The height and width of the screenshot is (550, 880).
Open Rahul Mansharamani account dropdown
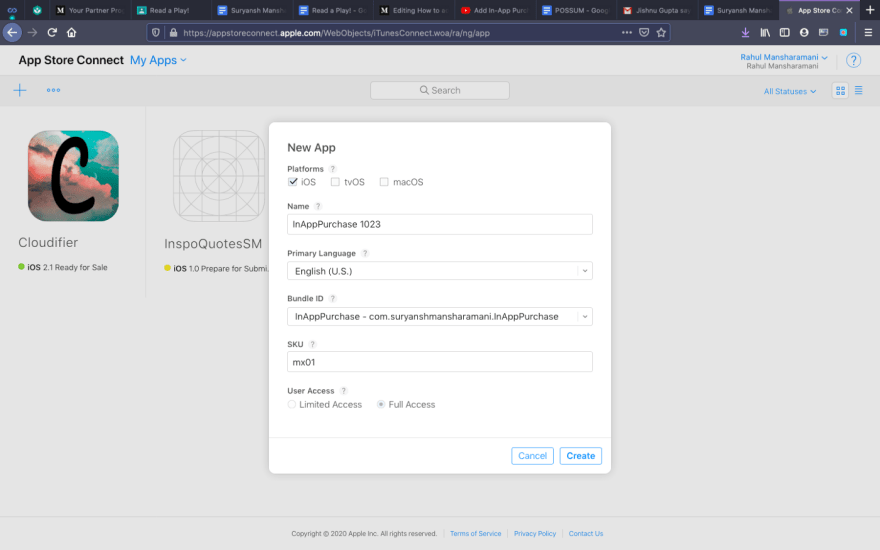783,57
